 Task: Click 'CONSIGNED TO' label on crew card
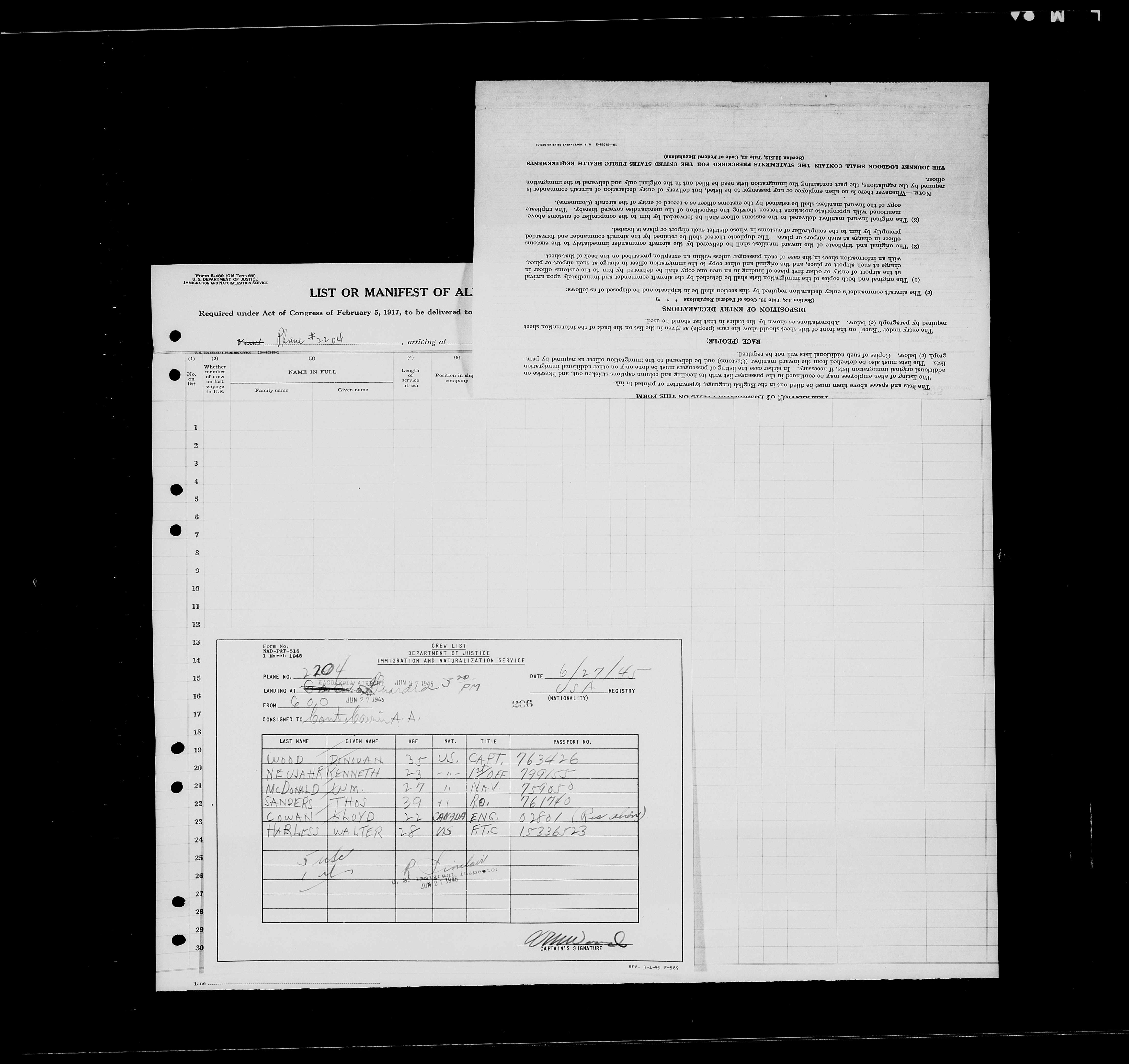283,719
